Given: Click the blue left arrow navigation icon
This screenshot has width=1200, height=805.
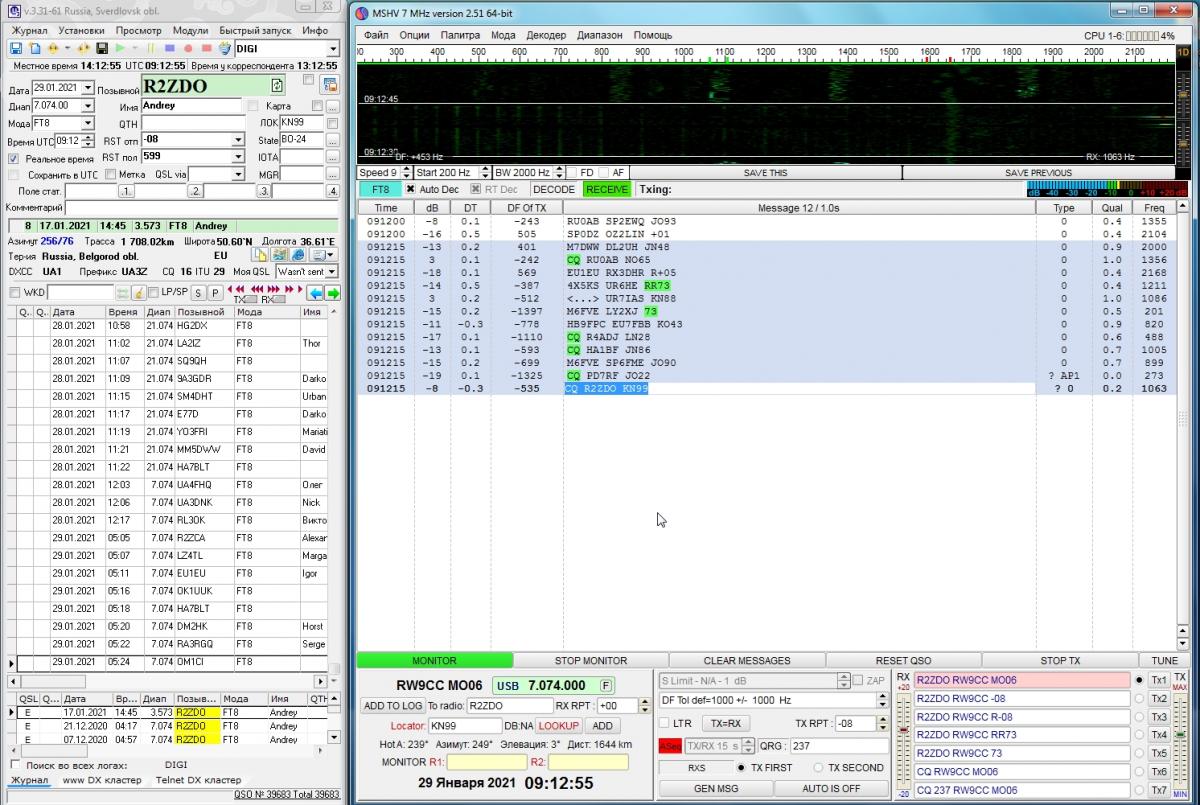Looking at the screenshot, I should tap(315, 293).
